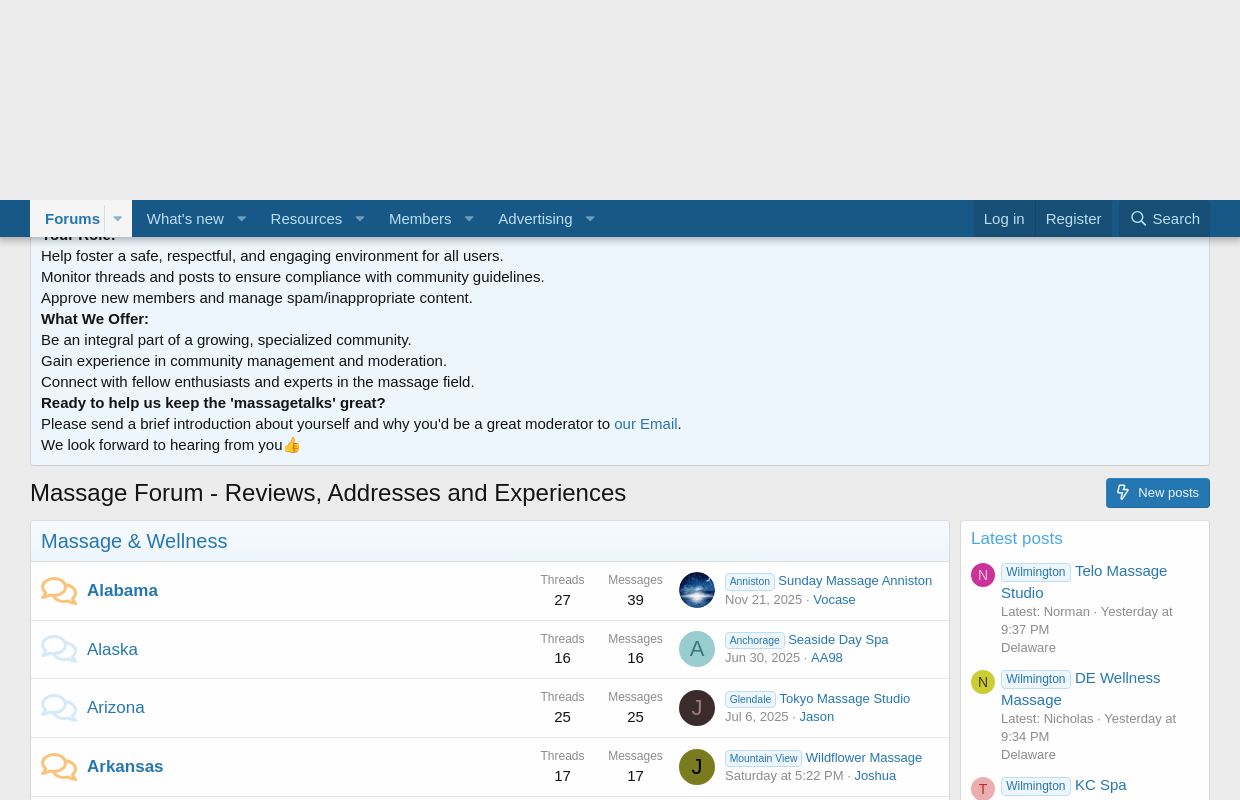Click Norman's avatar in Latest posts
The image size is (1240, 800).
pyautogui.click(x=983, y=575)
